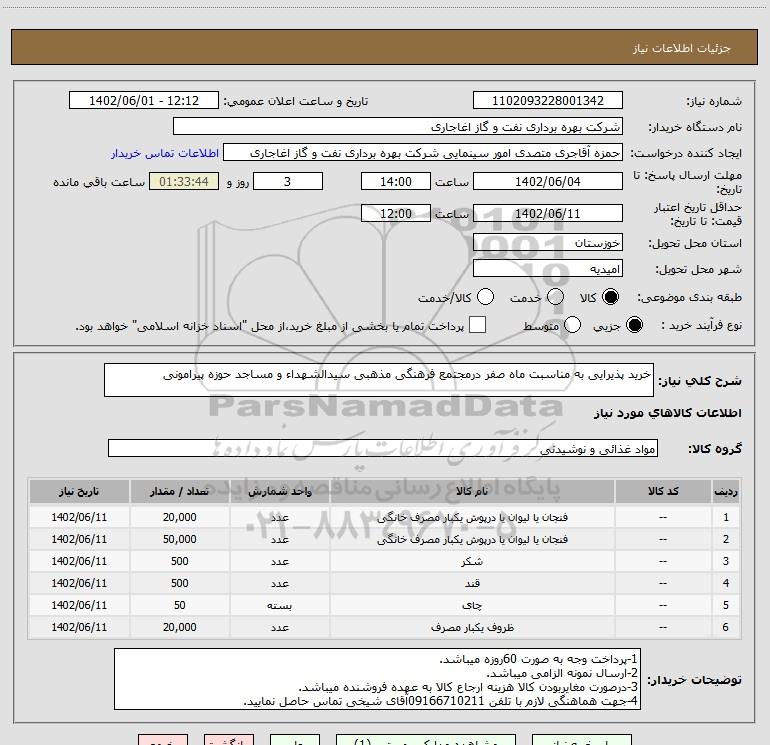Screen dimensions: 770x745
Task: Click the unit بسته in the چای row
Action: pos(279,606)
